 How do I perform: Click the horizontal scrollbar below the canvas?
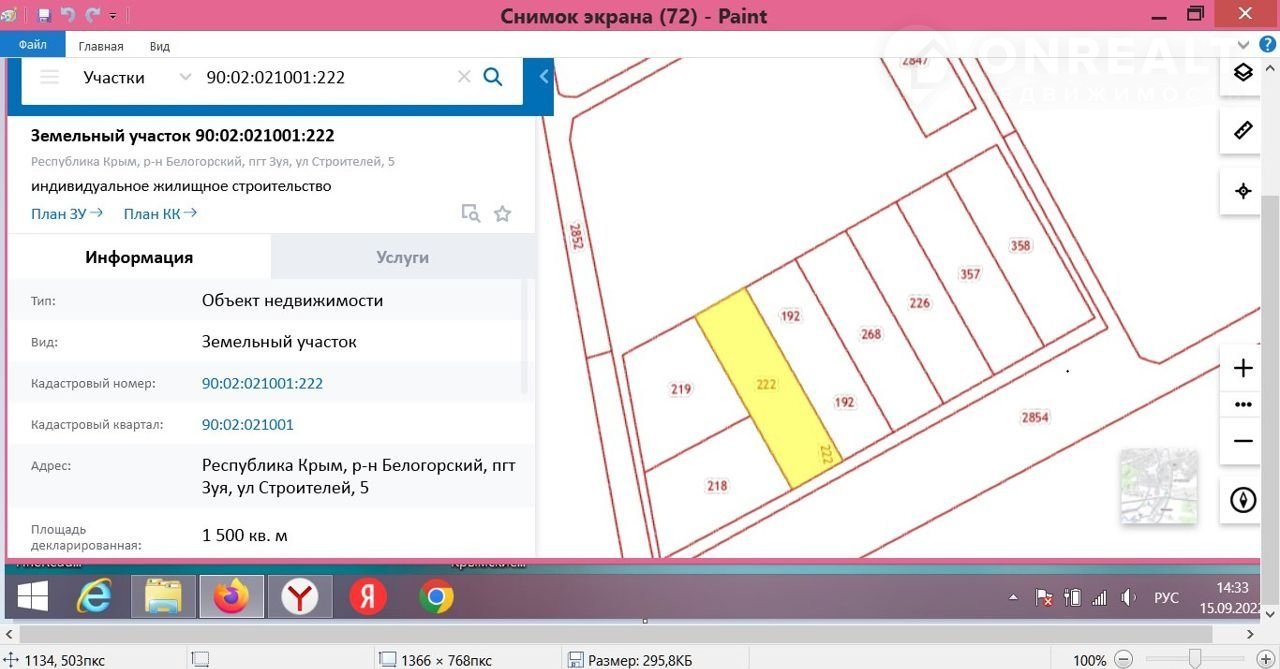[640, 634]
